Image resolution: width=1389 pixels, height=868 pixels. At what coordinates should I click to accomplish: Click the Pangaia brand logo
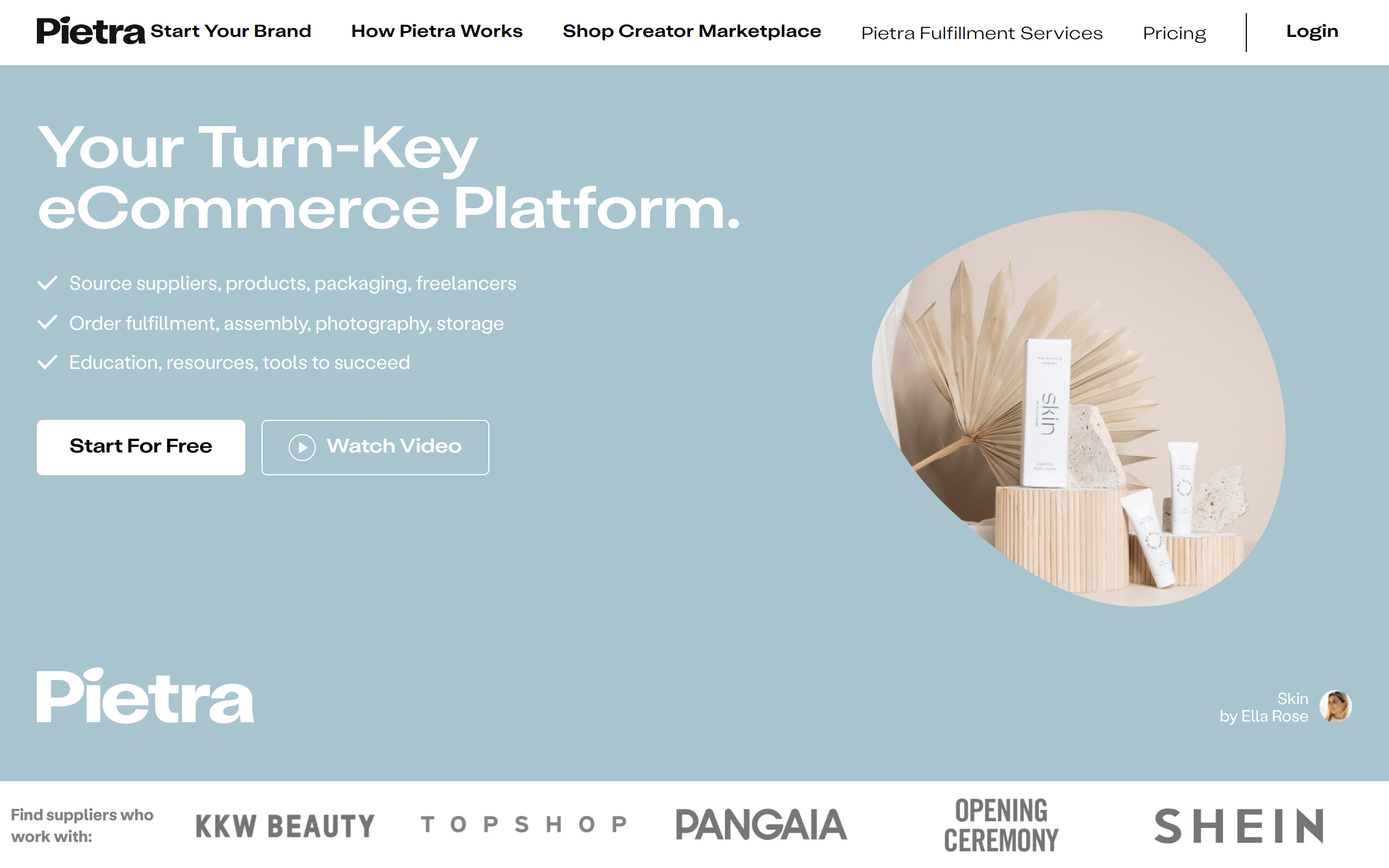761,825
